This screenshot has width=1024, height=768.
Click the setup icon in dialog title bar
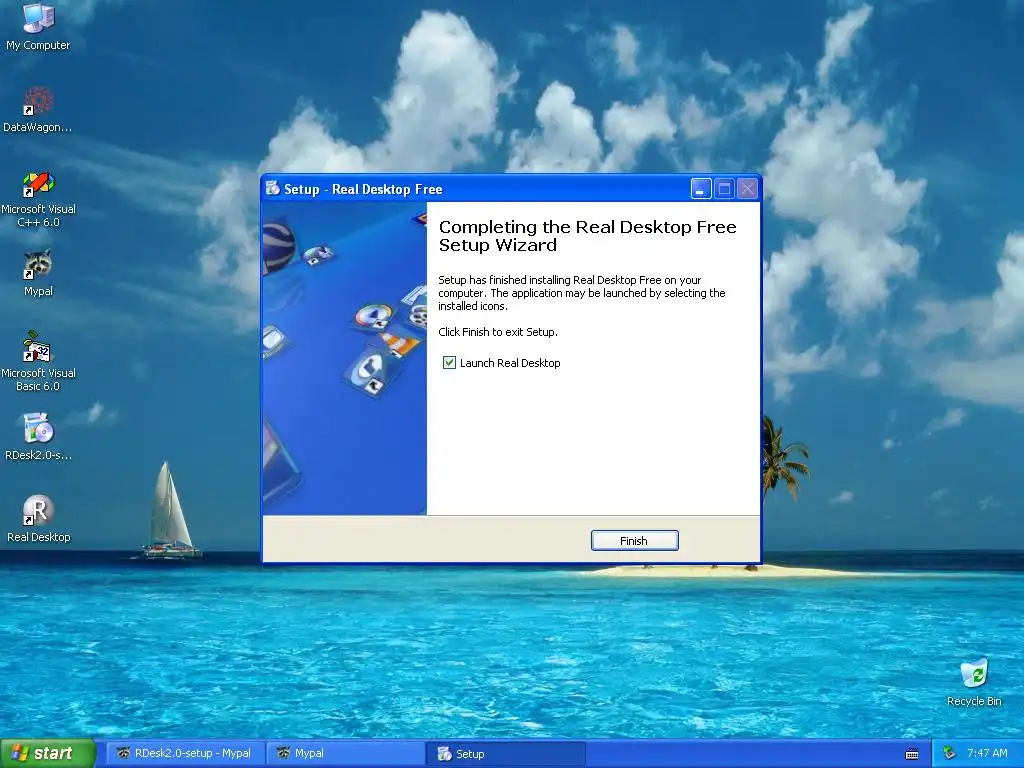(272, 189)
